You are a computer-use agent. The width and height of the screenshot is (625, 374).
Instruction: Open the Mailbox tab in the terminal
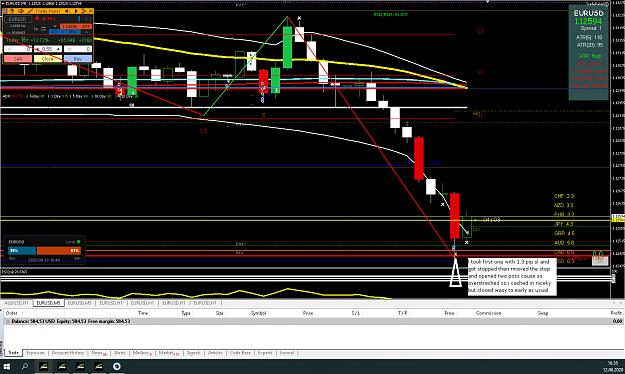click(142, 353)
